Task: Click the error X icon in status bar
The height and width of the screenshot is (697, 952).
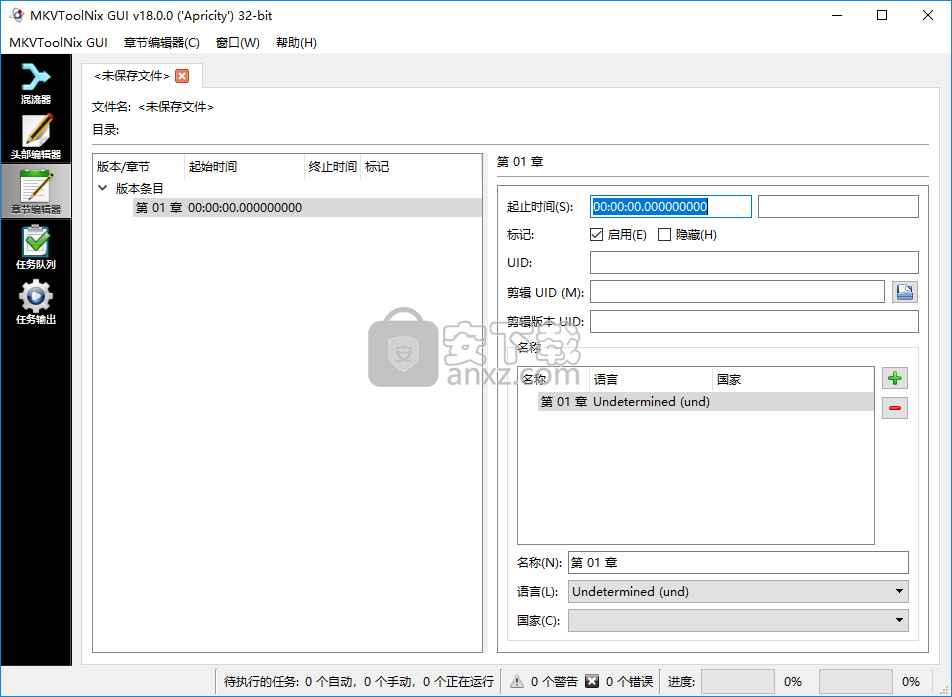Action: (x=592, y=681)
